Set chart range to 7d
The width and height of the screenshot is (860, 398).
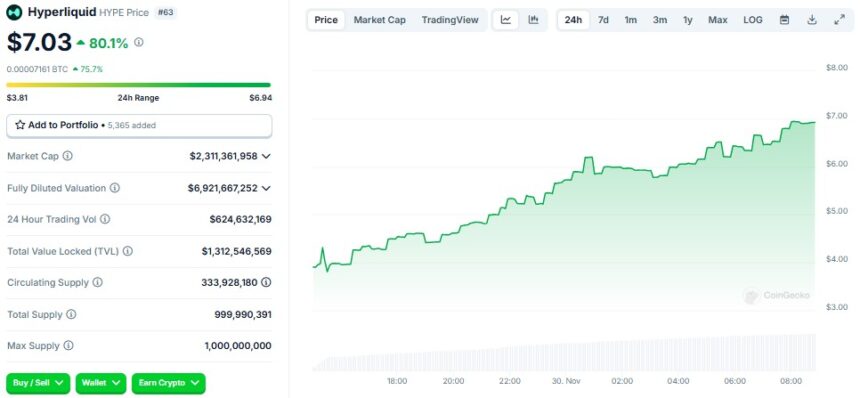[x=603, y=20]
